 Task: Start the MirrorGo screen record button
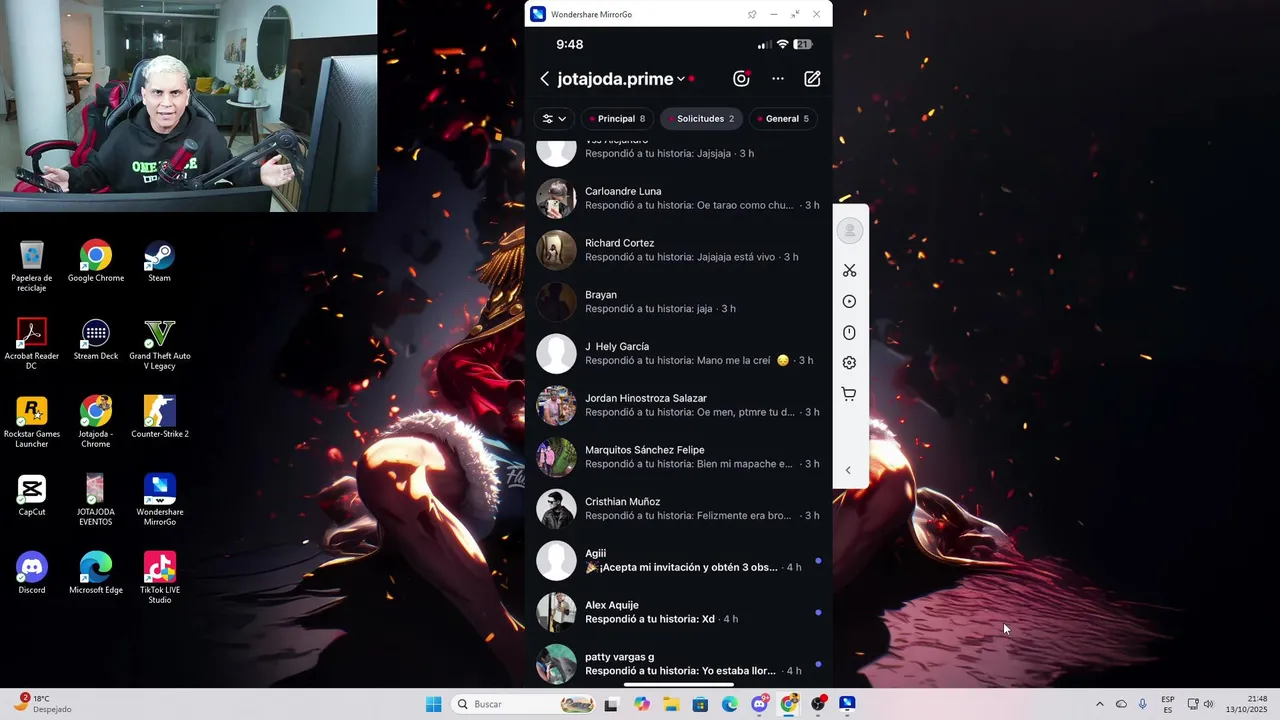tap(849, 301)
